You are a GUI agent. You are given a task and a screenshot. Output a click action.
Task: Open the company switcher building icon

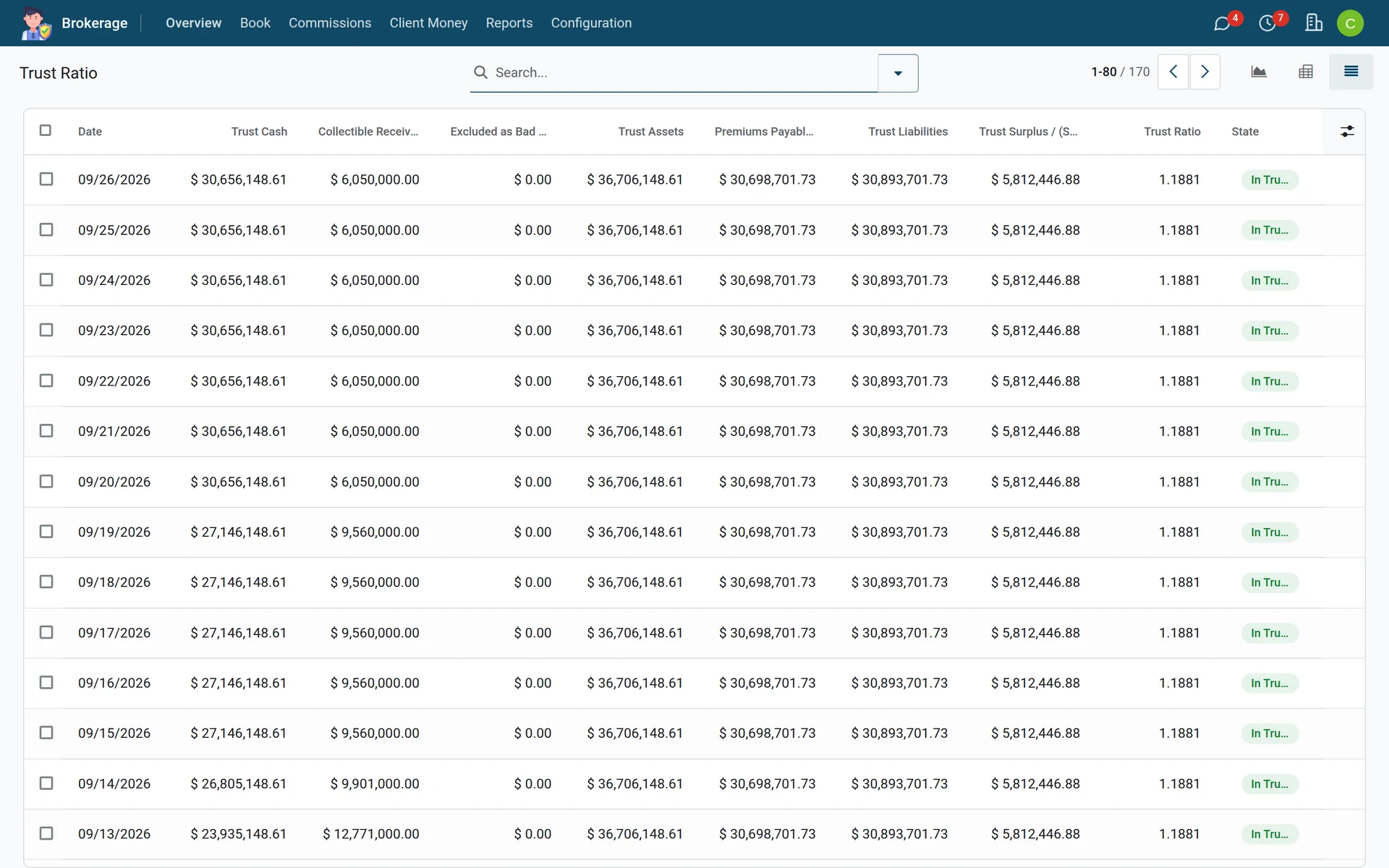pyautogui.click(x=1314, y=23)
